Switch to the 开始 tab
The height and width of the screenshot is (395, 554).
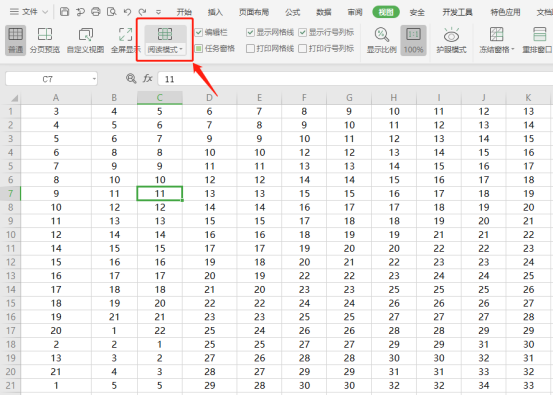pyautogui.click(x=184, y=12)
